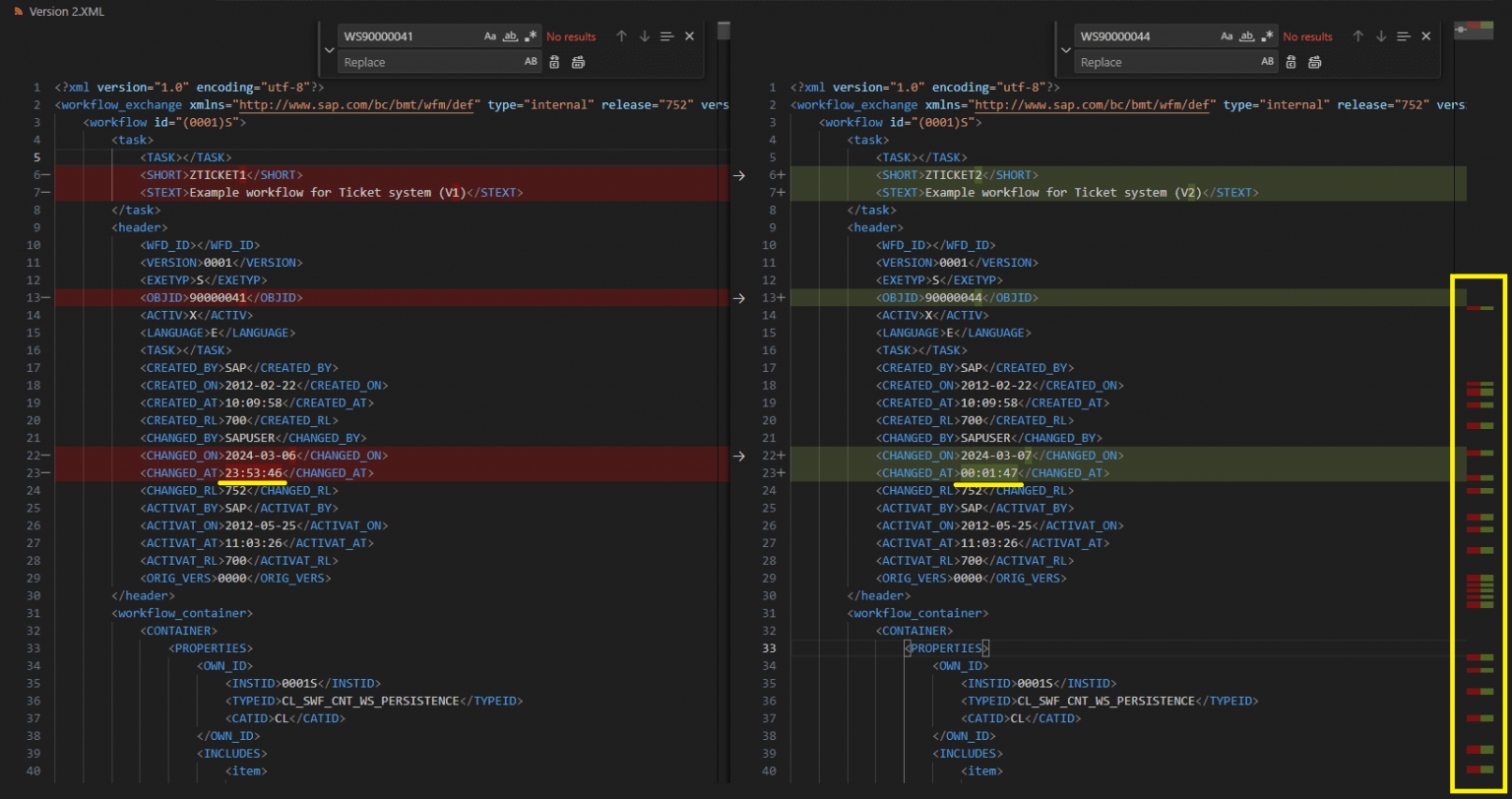Screen dimensions: 1512x799
Task: Go to previous match in left find widget
Action: tap(621, 36)
